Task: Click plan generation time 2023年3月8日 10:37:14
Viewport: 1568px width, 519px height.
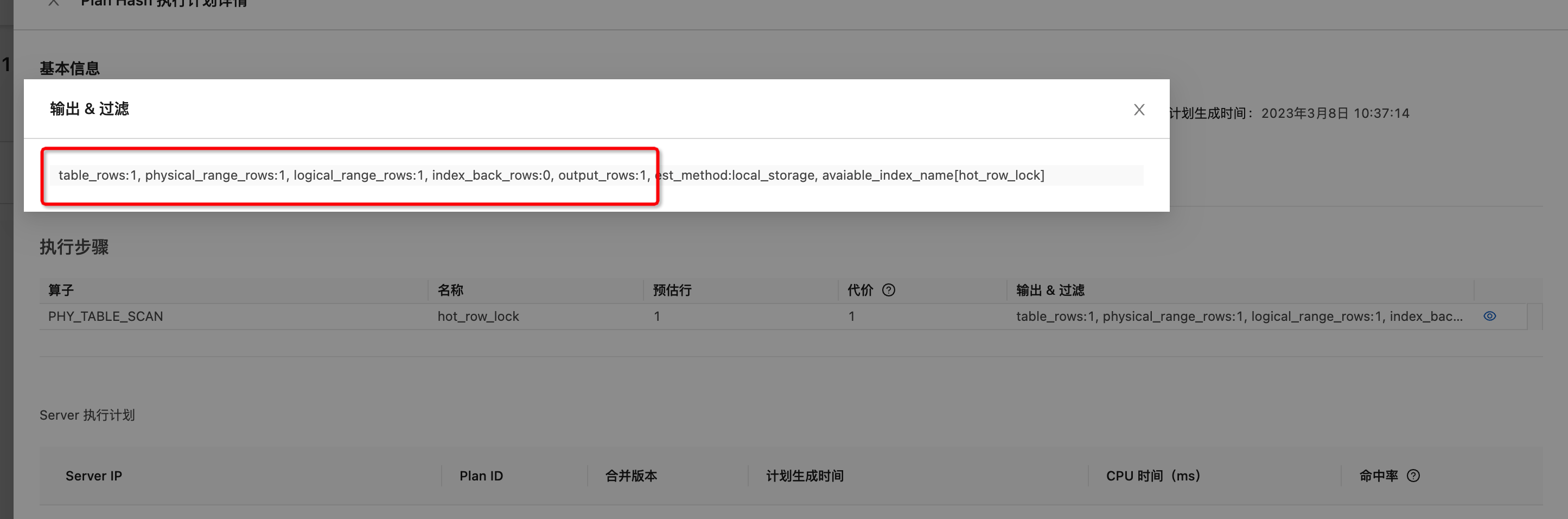Action: coord(1335,113)
